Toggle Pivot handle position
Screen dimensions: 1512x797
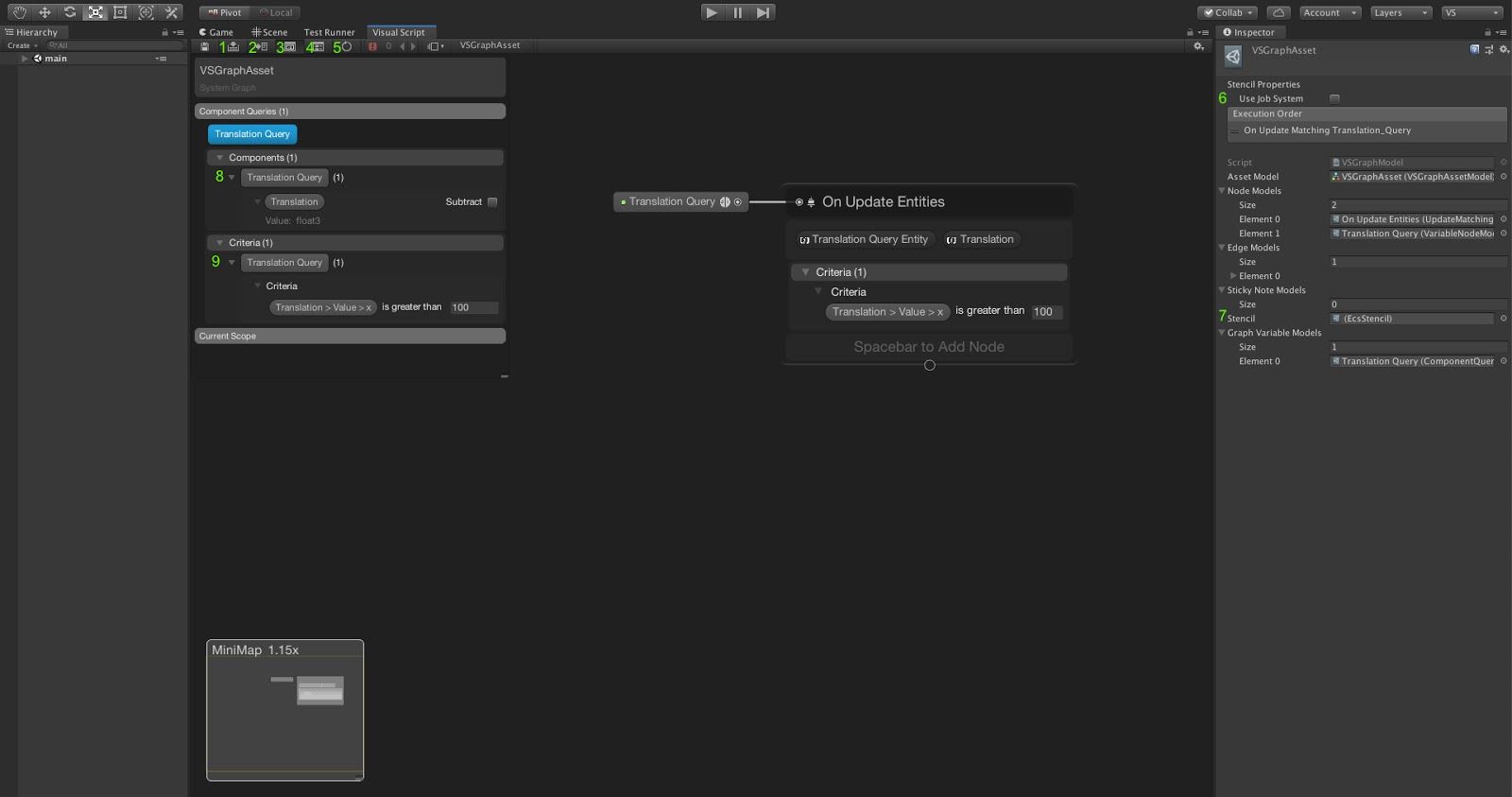point(225,12)
